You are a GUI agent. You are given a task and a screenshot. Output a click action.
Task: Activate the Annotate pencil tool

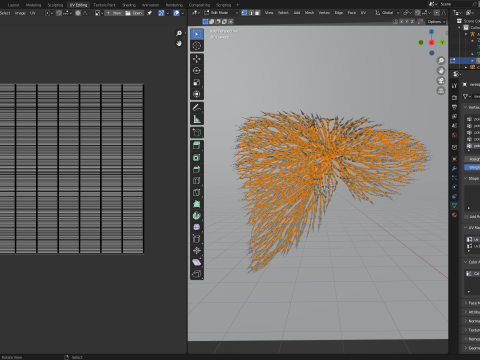(x=197, y=107)
